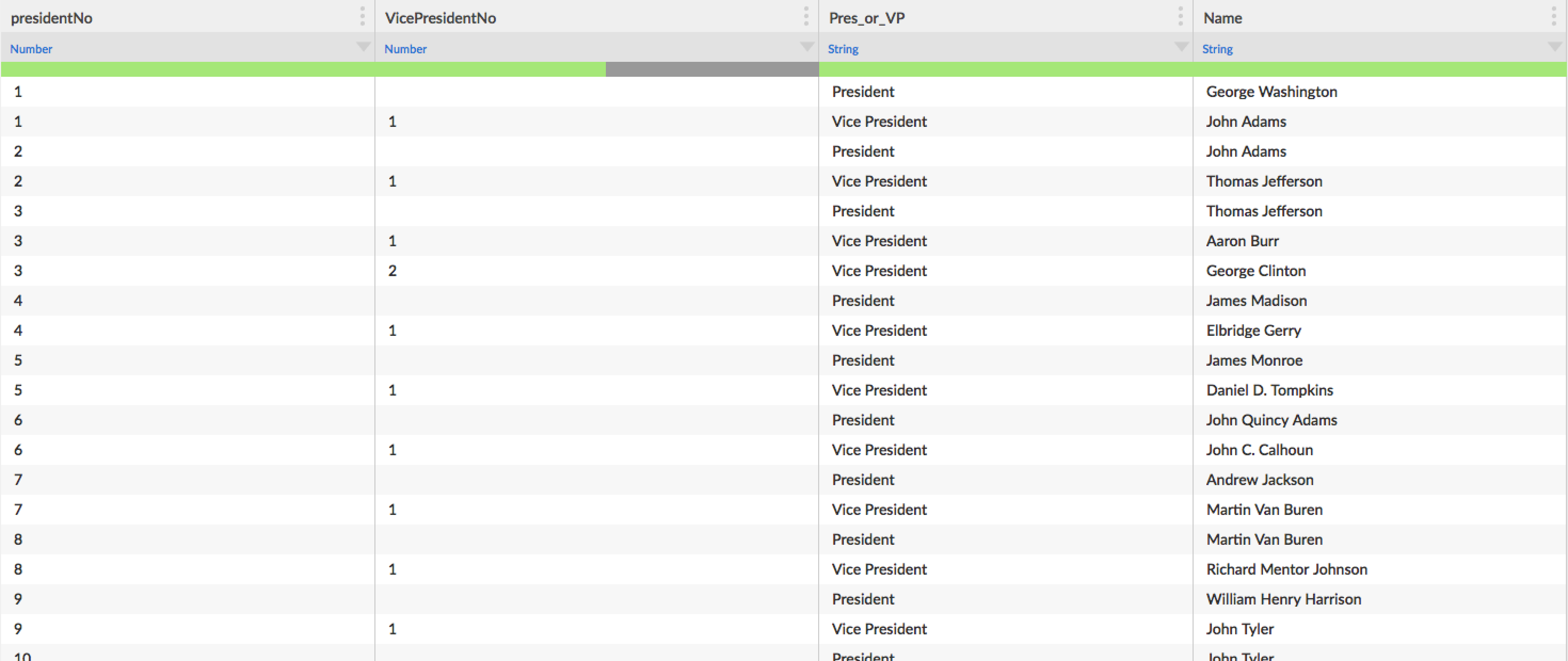Click the green quality bar under presidentNo
Viewport: 1568px width, 661px height.
tap(188, 69)
